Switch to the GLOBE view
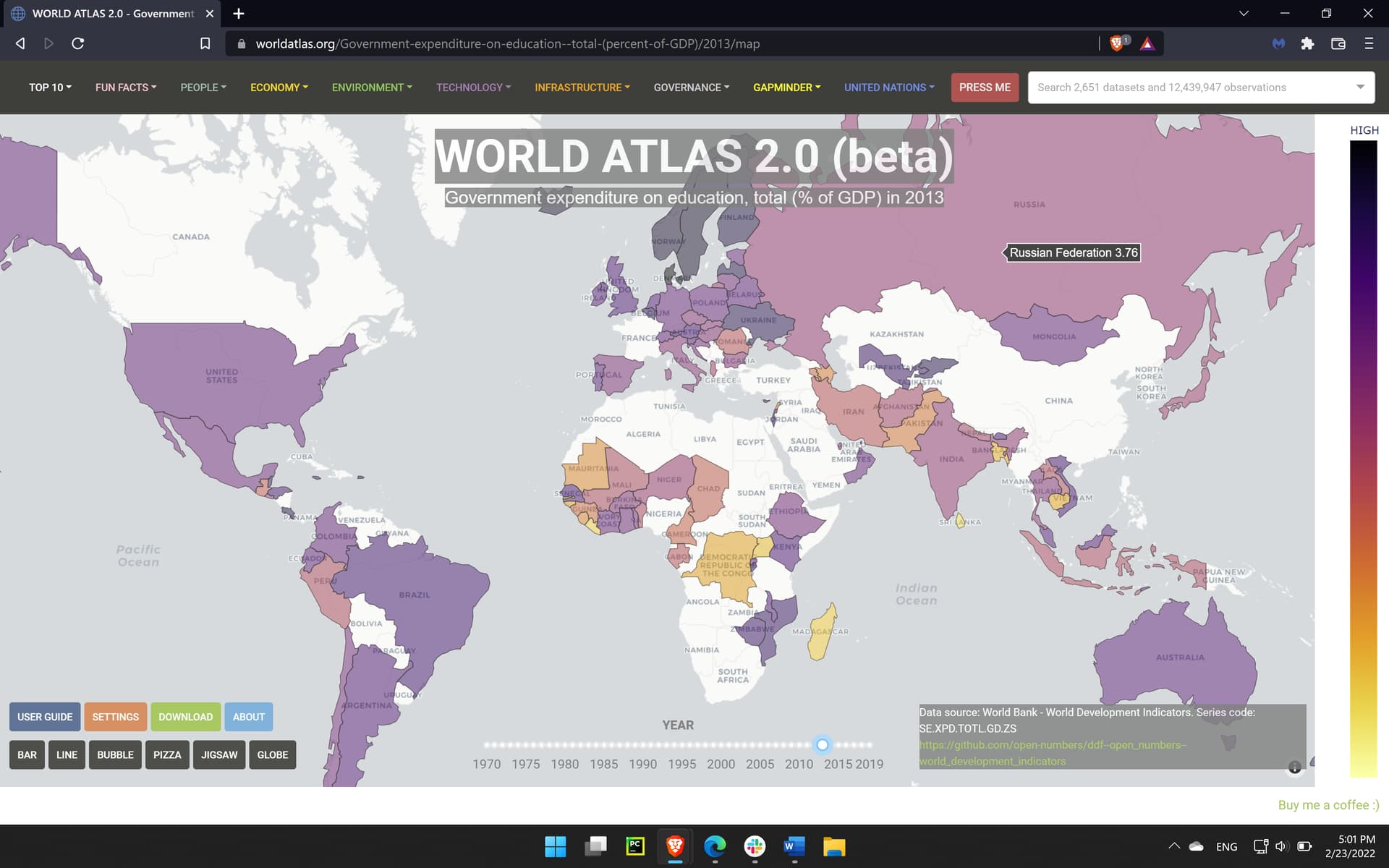The image size is (1389, 868). click(x=272, y=754)
